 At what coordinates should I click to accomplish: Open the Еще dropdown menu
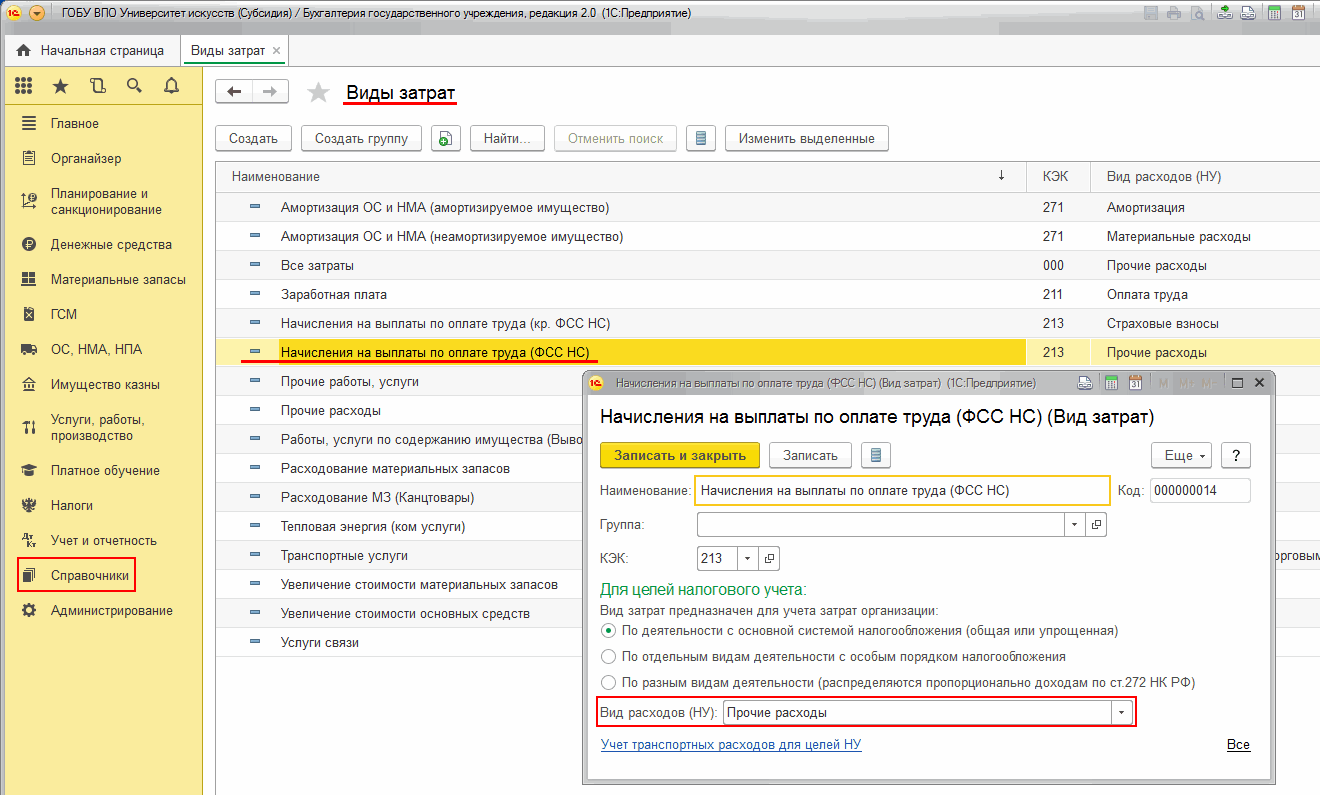tap(1182, 455)
